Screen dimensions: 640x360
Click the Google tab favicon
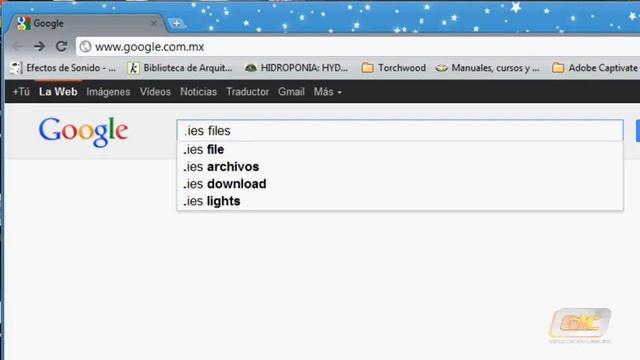click(x=24, y=24)
